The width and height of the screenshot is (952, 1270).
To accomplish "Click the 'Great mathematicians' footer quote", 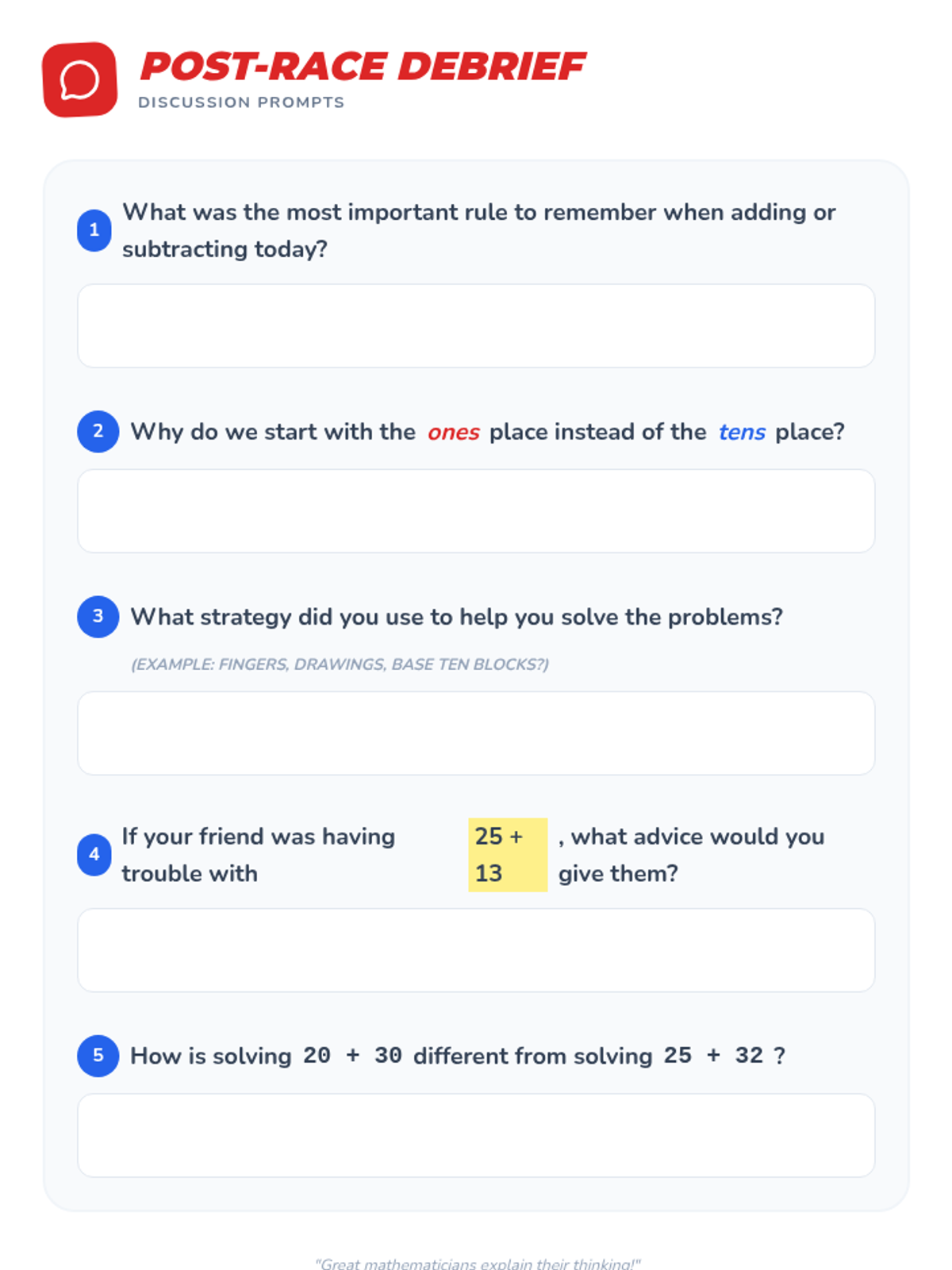I will [477, 1263].
